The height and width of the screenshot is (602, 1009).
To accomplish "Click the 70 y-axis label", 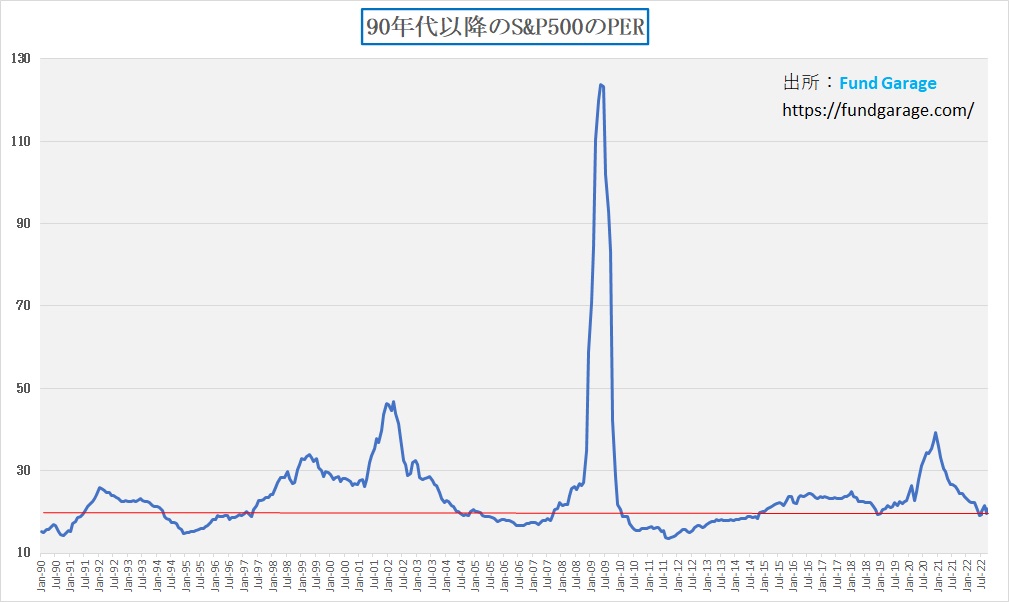I will click(x=23, y=306).
